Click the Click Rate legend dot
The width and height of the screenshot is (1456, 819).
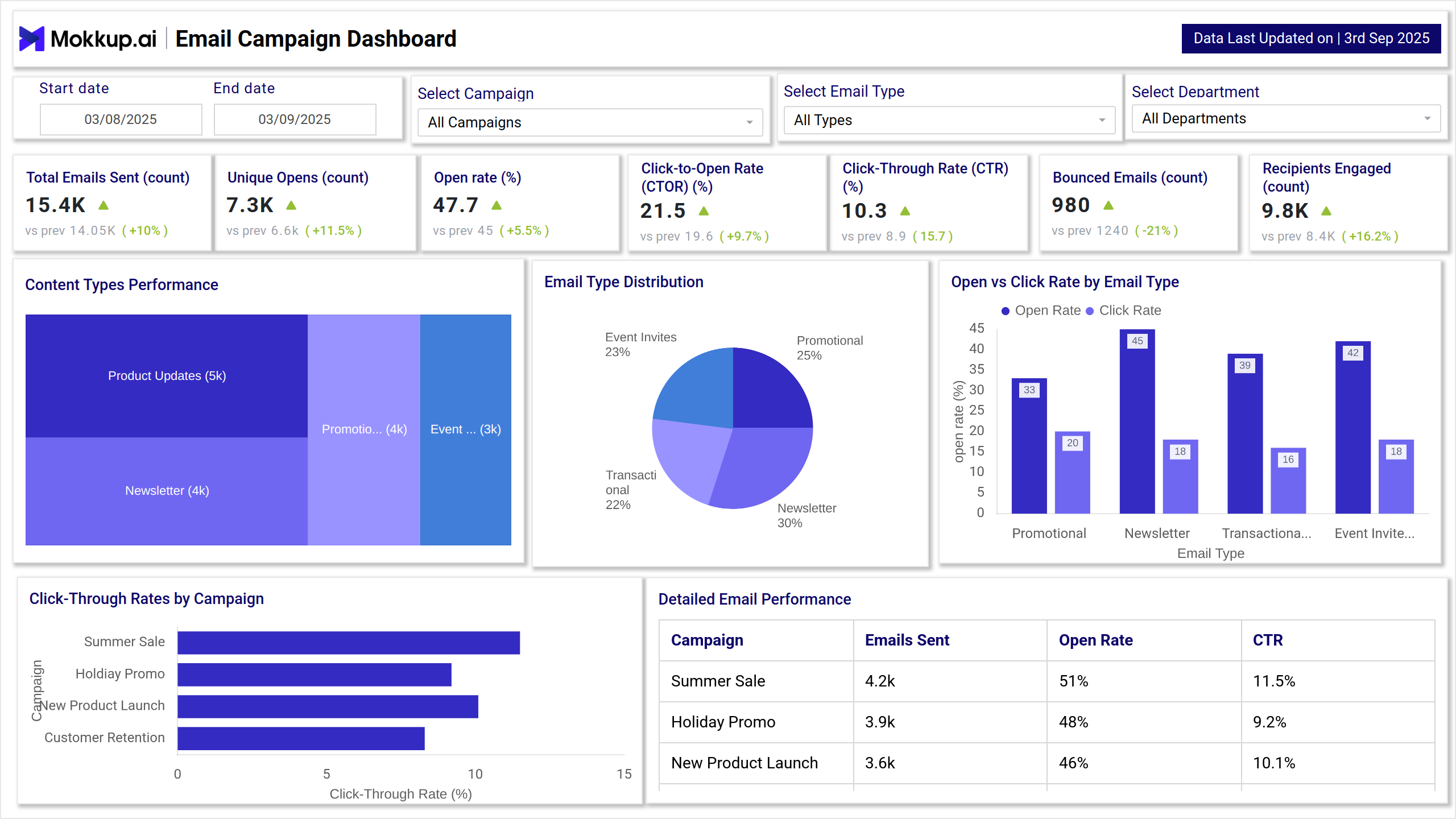point(1090,311)
